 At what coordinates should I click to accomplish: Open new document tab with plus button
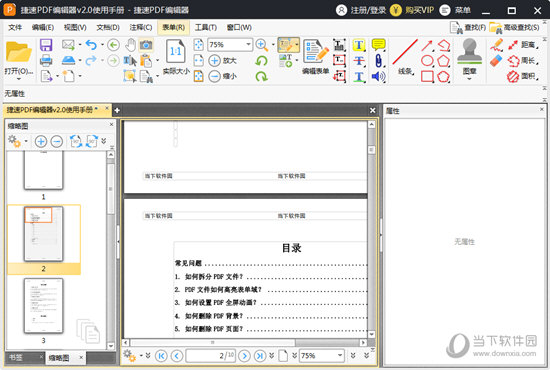pyautogui.click(x=117, y=110)
